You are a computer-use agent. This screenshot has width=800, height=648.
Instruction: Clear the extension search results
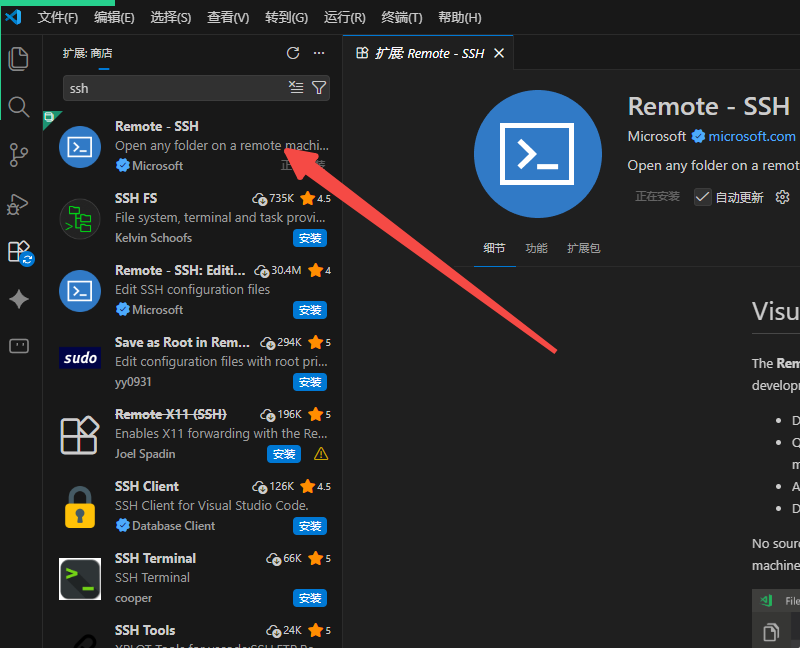tap(295, 88)
